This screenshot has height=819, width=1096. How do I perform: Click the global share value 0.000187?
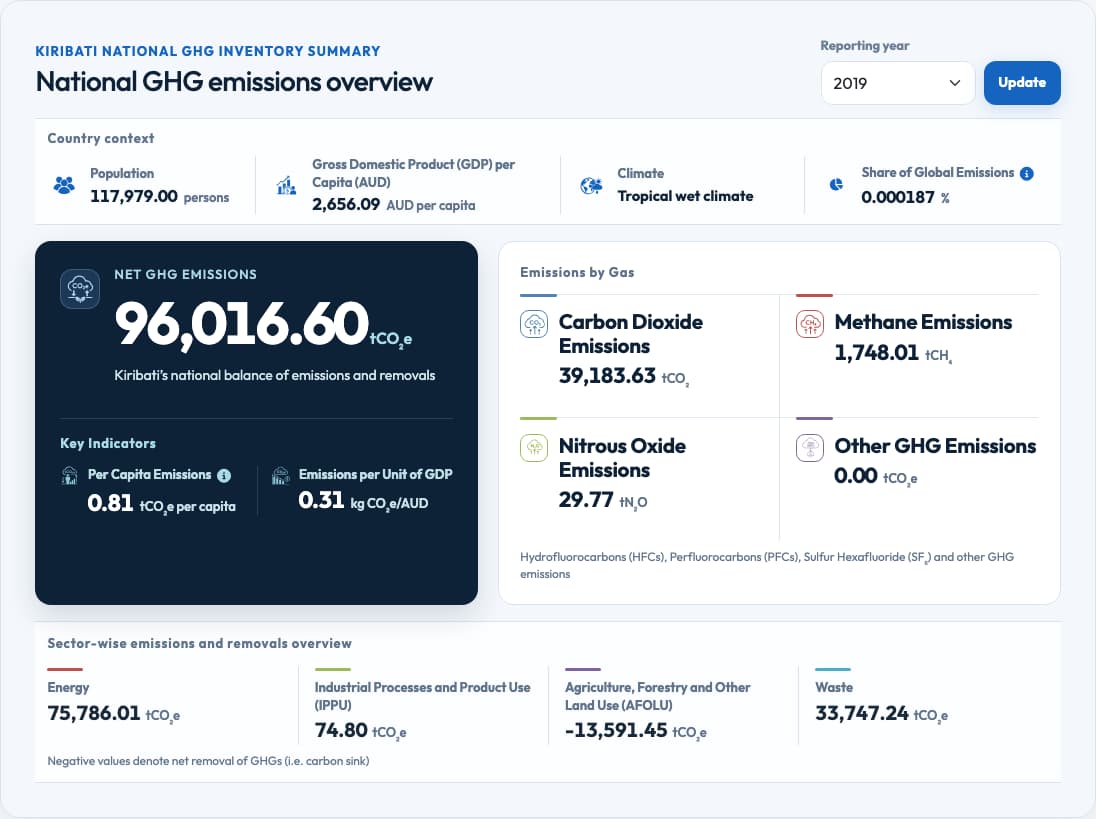tap(897, 197)
